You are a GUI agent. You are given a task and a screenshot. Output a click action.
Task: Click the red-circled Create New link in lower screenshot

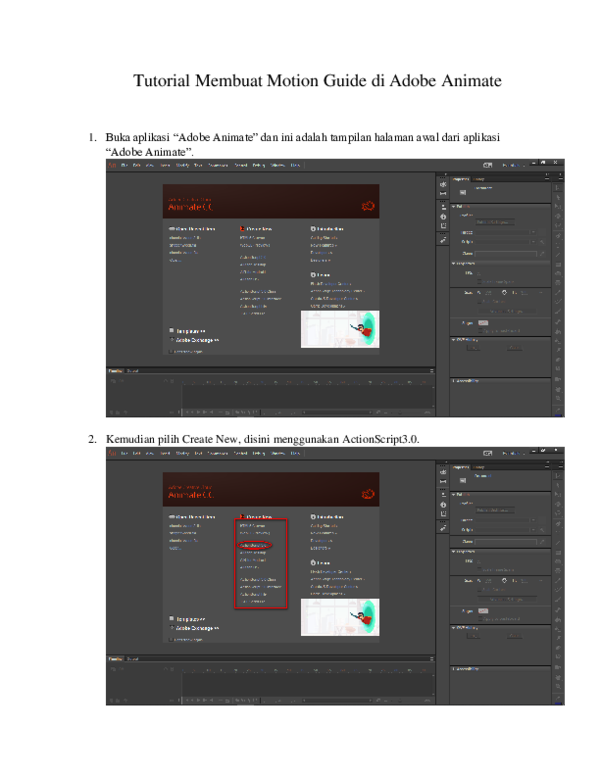tap(254, 546)
